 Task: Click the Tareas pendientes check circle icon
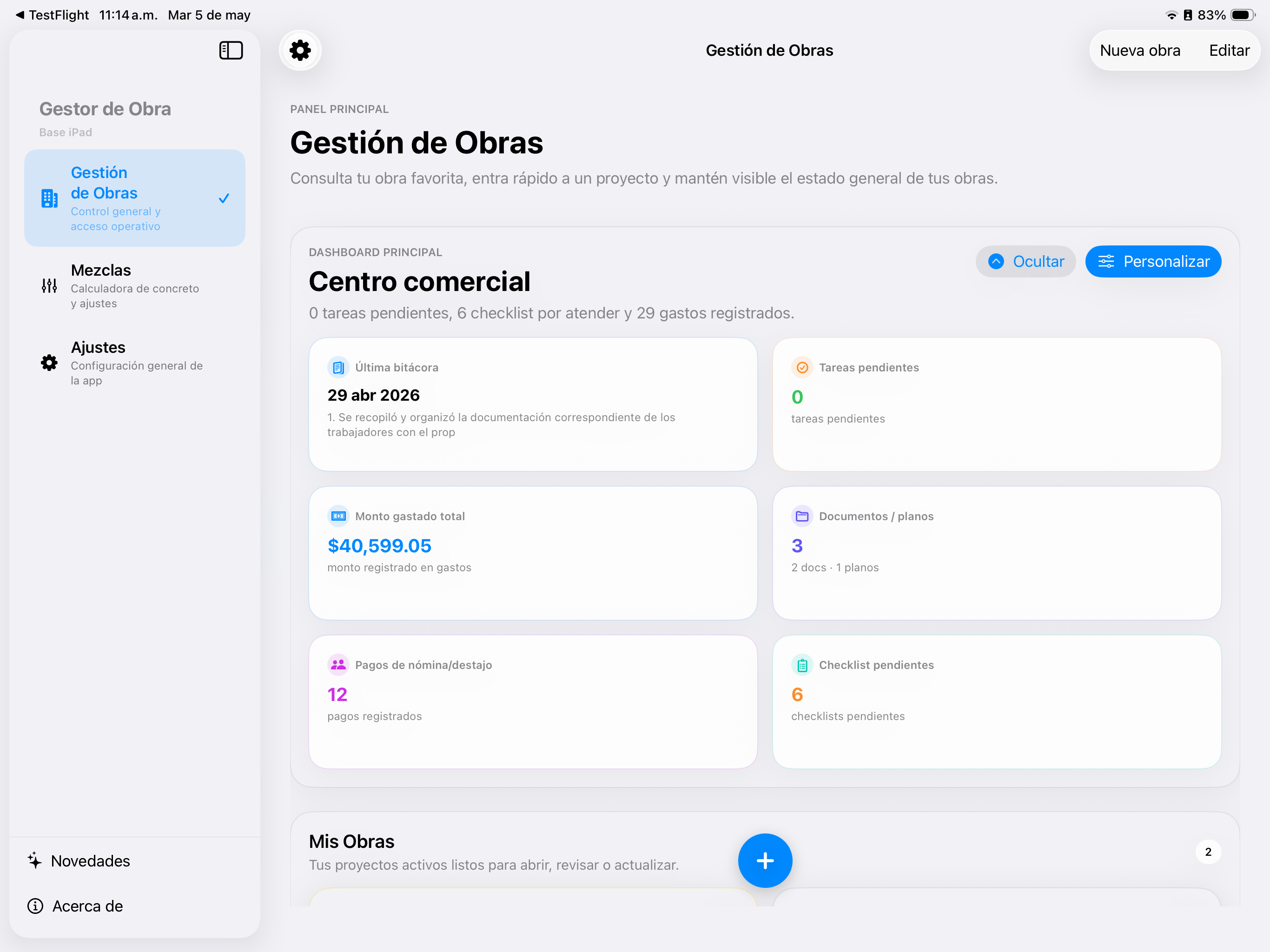(x=802, y=368)
